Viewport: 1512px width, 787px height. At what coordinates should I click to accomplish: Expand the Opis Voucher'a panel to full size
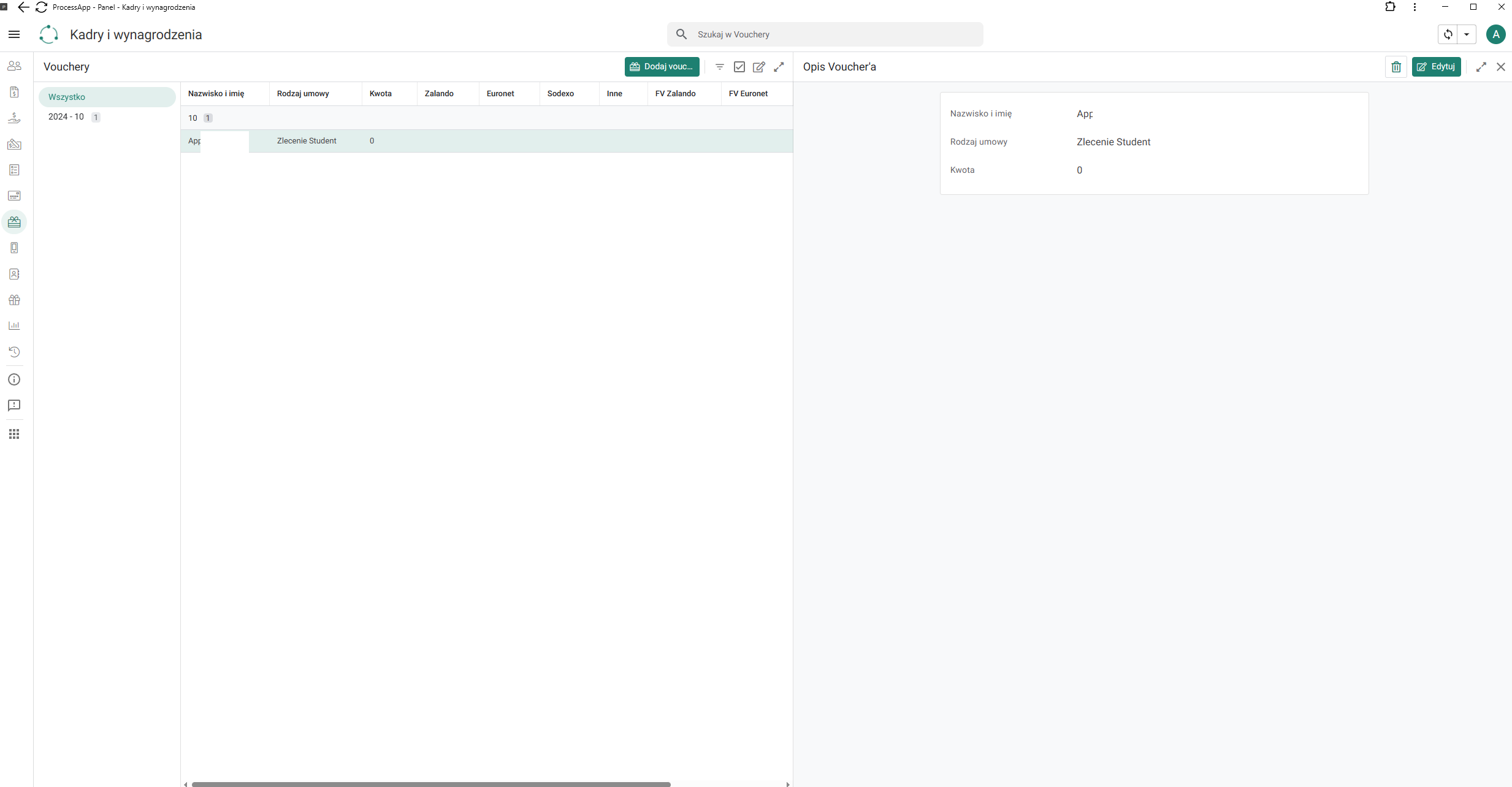tap(1481, 67)
